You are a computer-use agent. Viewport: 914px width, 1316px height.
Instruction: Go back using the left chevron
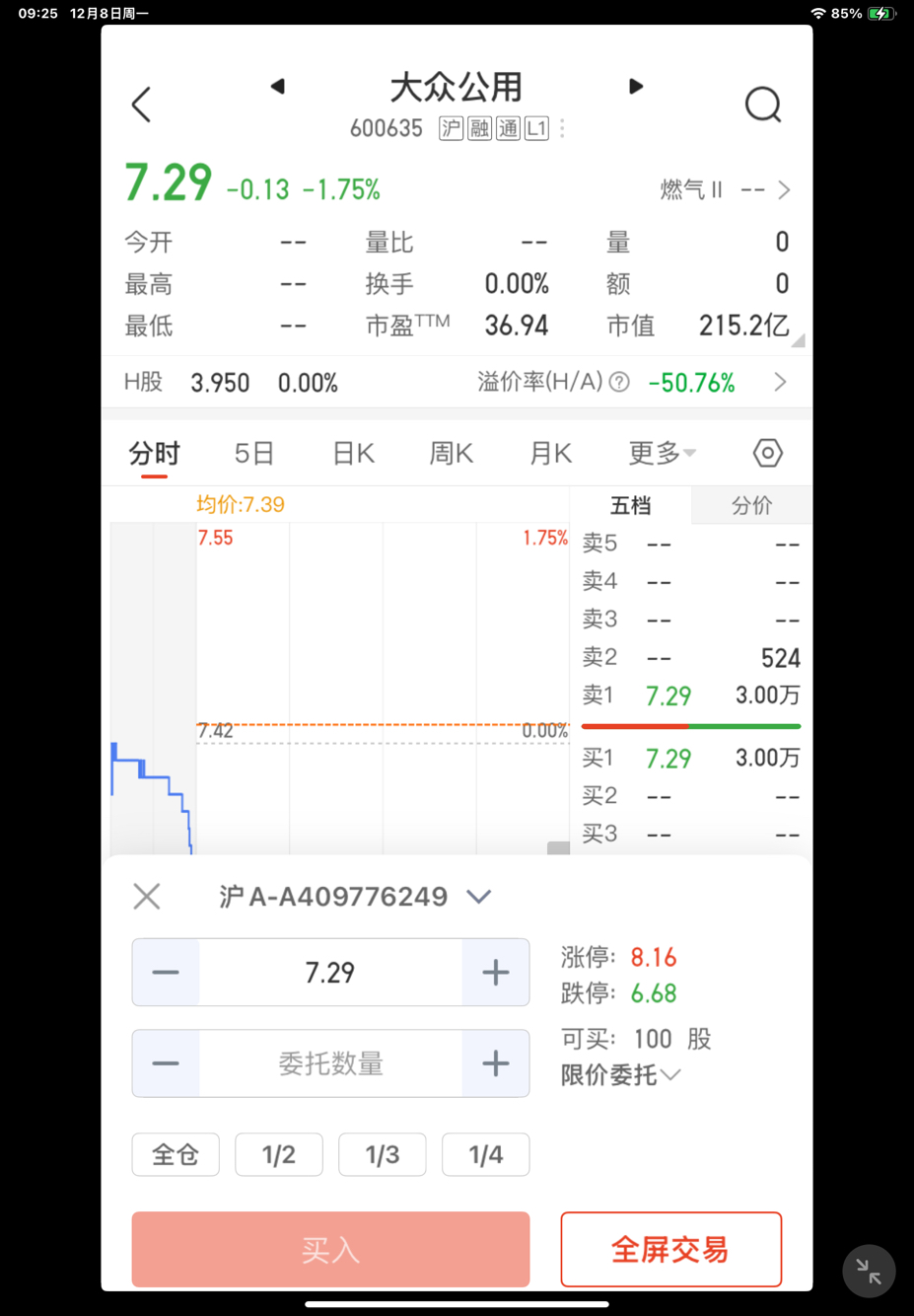(x=141, y=105)
